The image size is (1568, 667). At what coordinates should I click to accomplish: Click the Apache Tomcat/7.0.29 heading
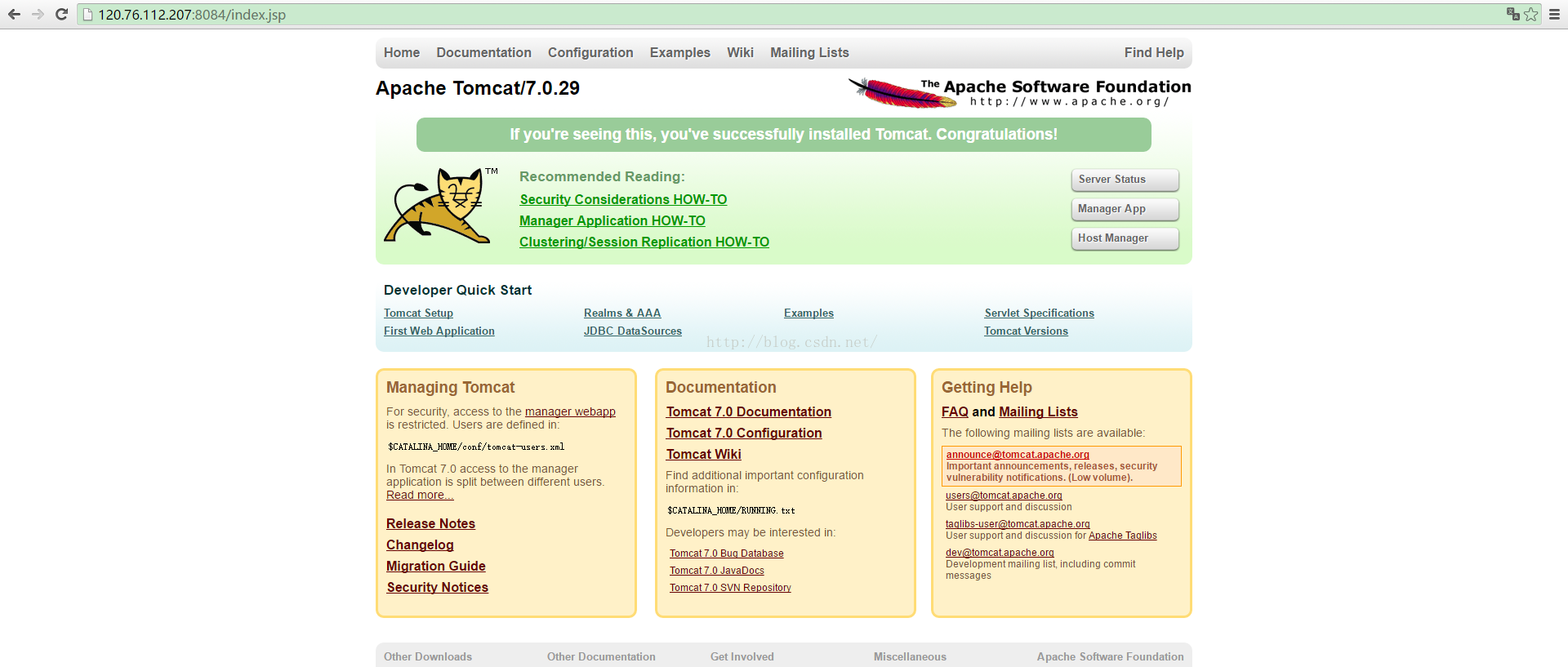[x=478, y=88]
